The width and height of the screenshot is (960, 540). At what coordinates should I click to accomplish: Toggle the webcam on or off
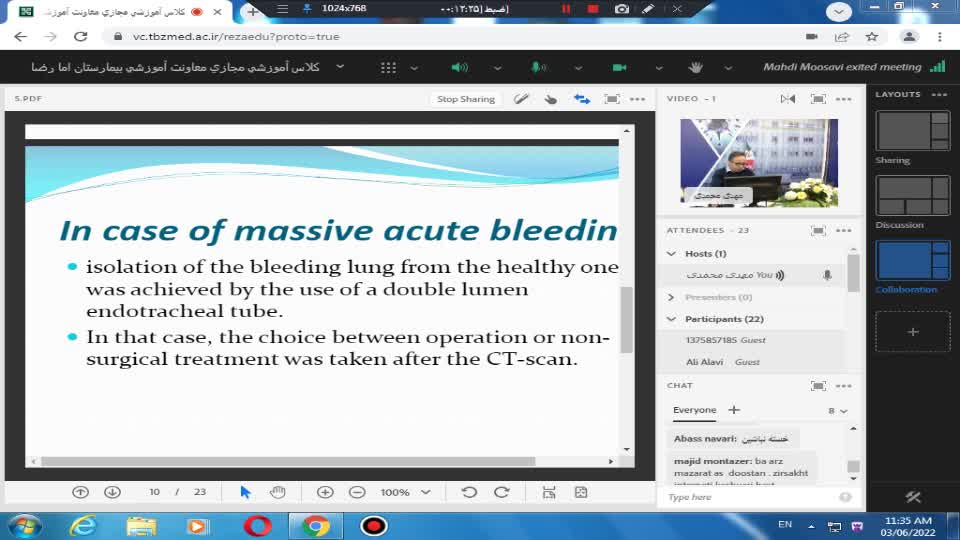tap(619, 67)
